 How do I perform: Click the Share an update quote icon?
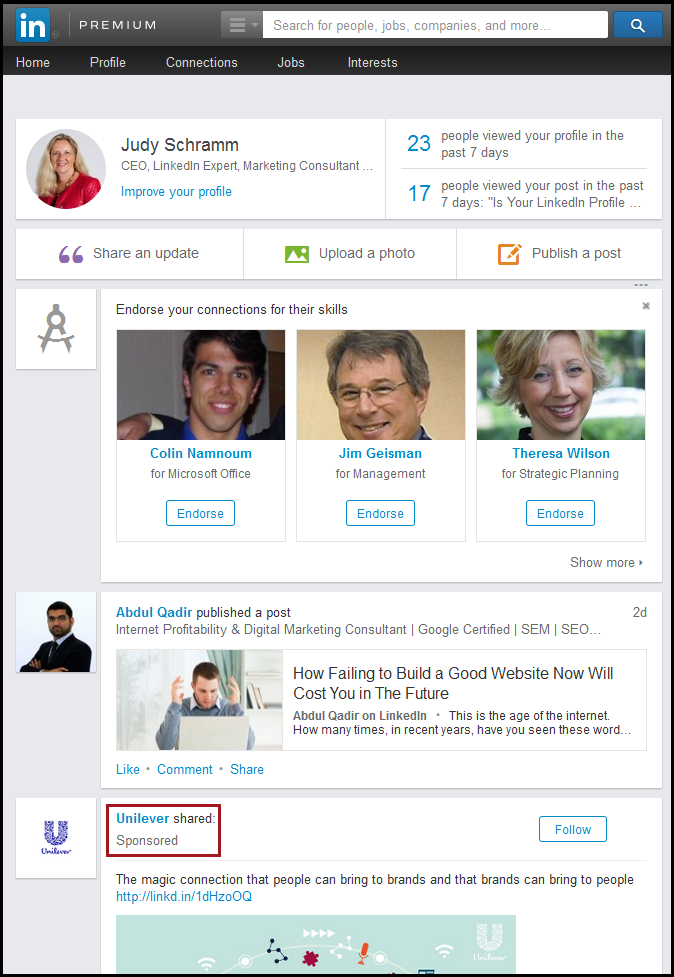[71, 254]
